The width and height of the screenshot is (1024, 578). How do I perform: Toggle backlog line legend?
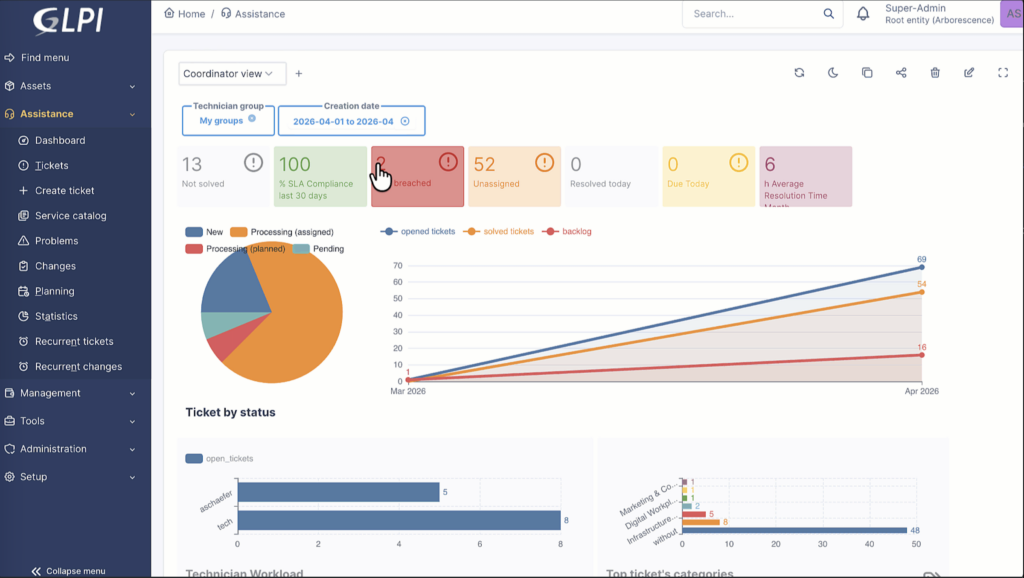click(x=566, y=231)
